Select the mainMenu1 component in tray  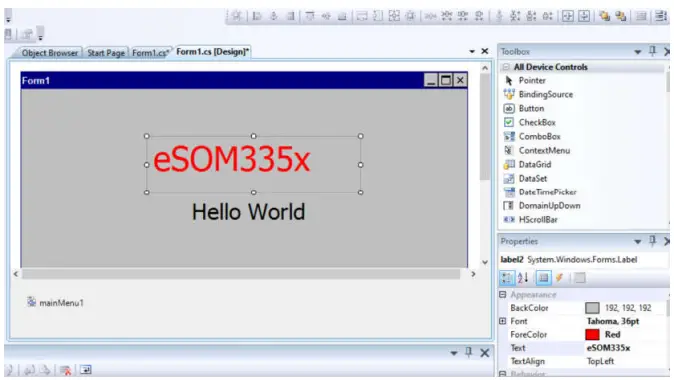55,303
